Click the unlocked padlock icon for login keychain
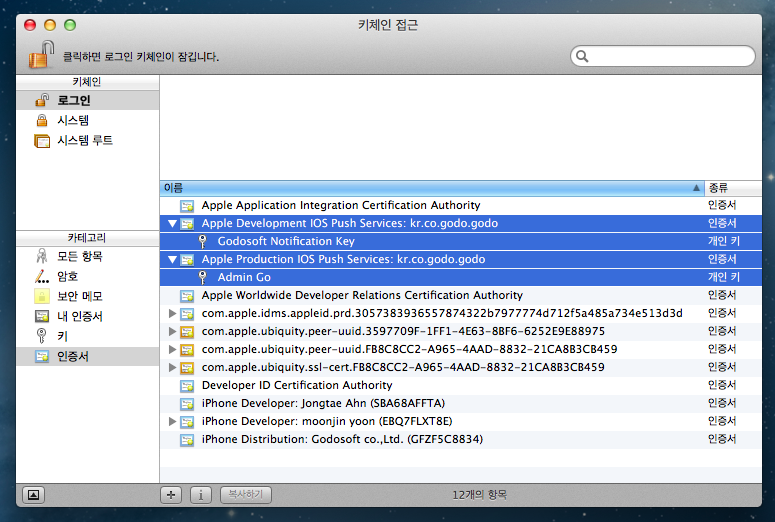The height and width of the screenshot is (522, 775). (41, 54)
